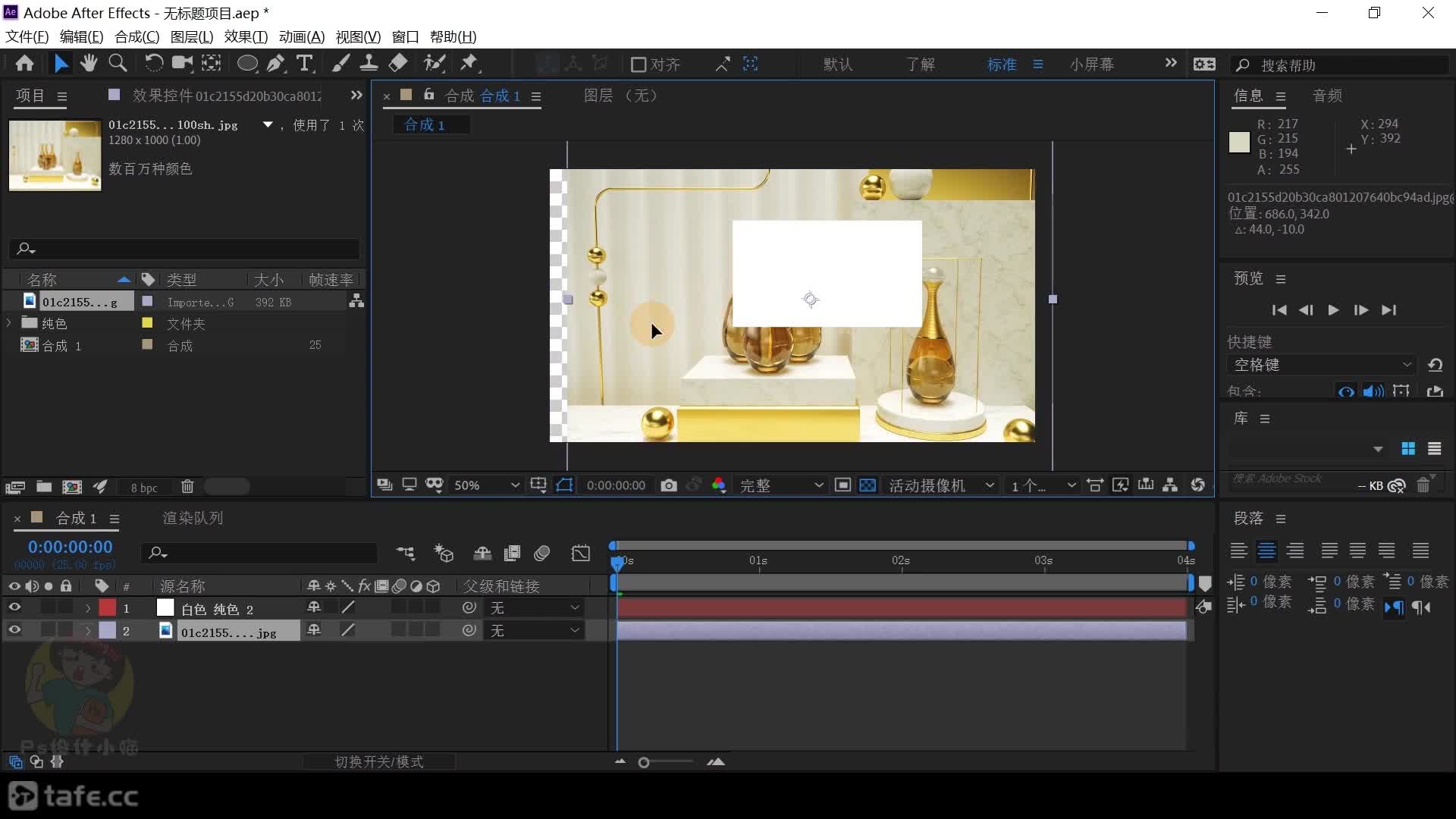Click the info panel color swatch
The height and width of the screenshot is (819, 1456).
1239,143
